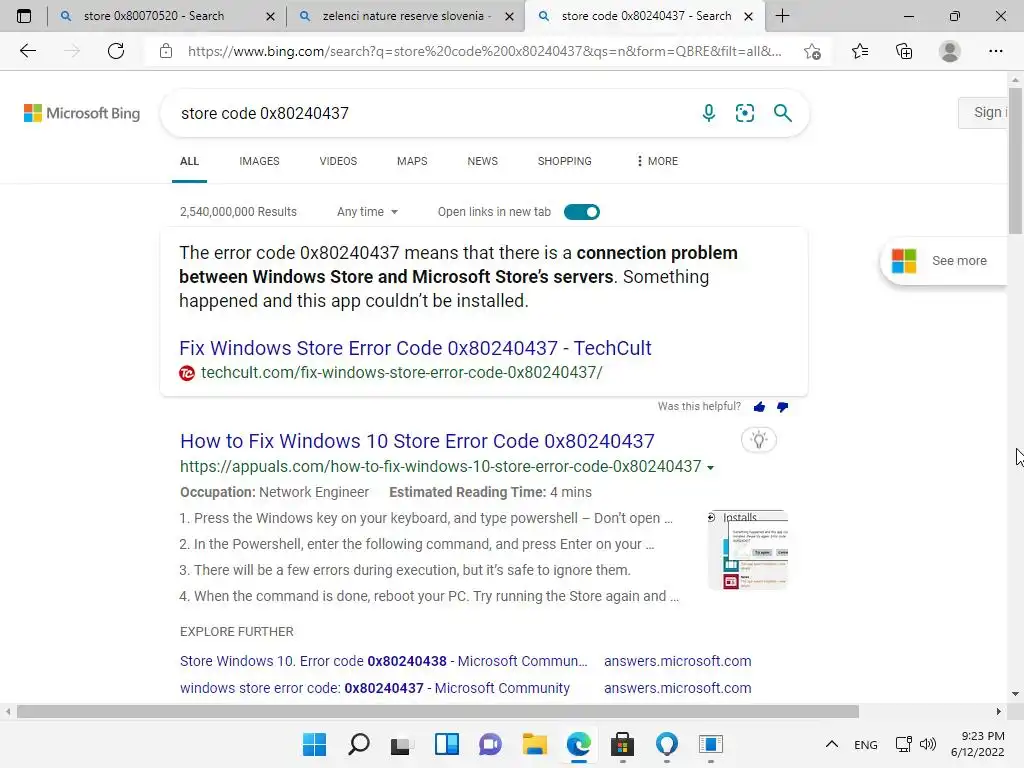The height and width of the screenshot is (768, 1024).
Task: Click into the Bing search query field
Action: (431, 113)
